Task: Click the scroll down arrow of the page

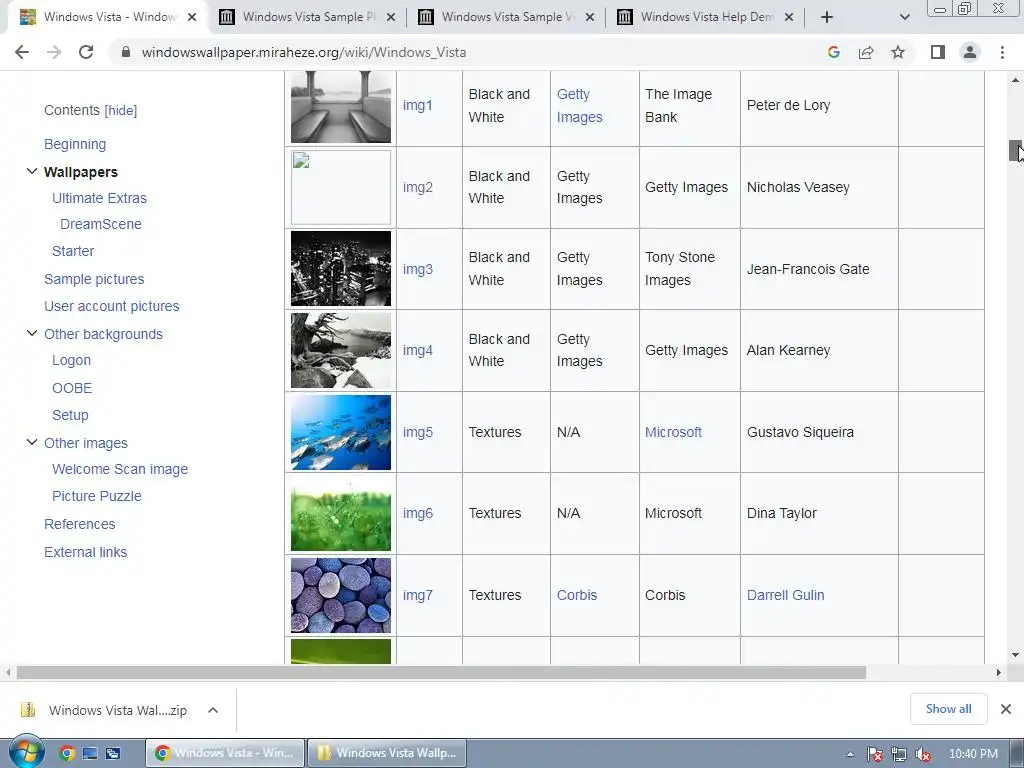Action: (1015, 655)
